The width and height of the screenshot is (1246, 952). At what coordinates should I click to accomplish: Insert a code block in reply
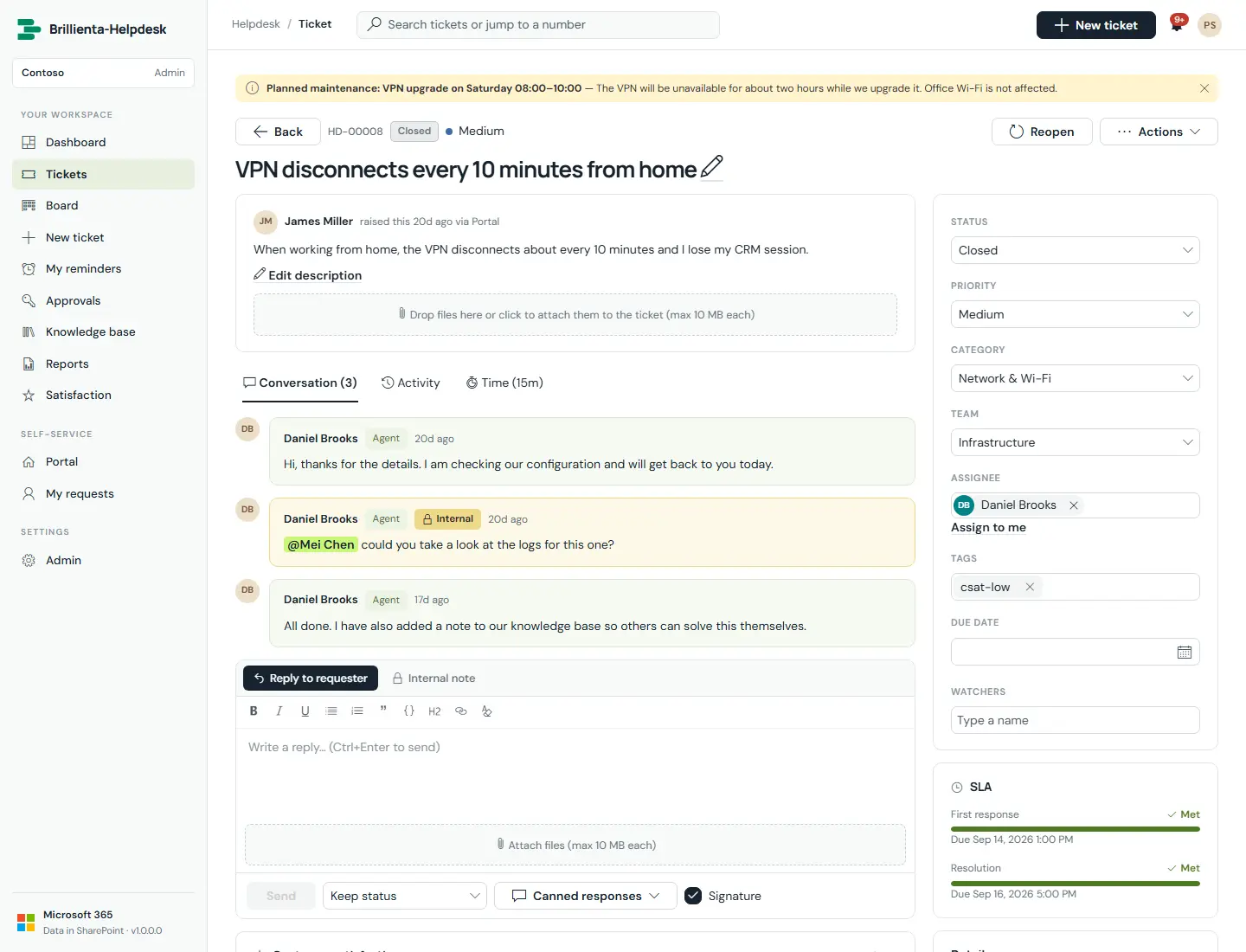tap(408, 711)
